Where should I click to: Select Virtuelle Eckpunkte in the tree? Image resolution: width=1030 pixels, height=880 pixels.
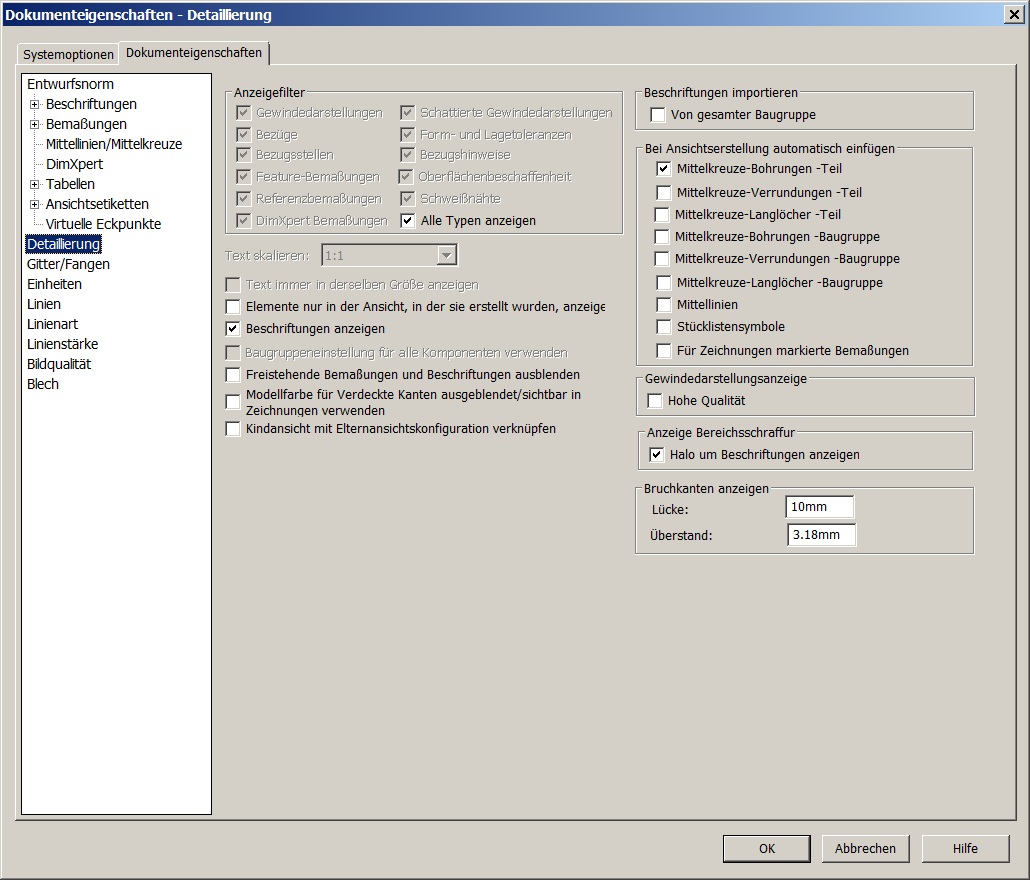[103, 224]
